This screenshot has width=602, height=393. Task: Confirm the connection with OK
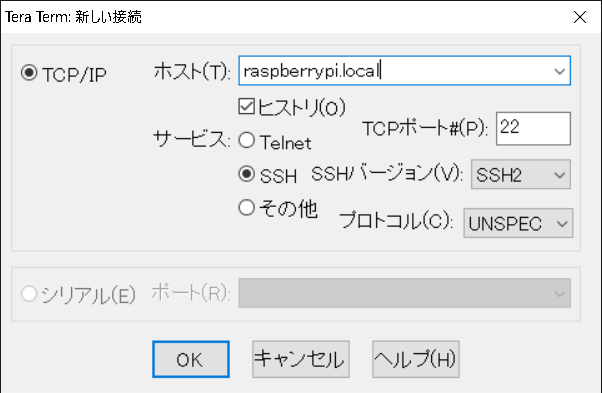[191, 359]
